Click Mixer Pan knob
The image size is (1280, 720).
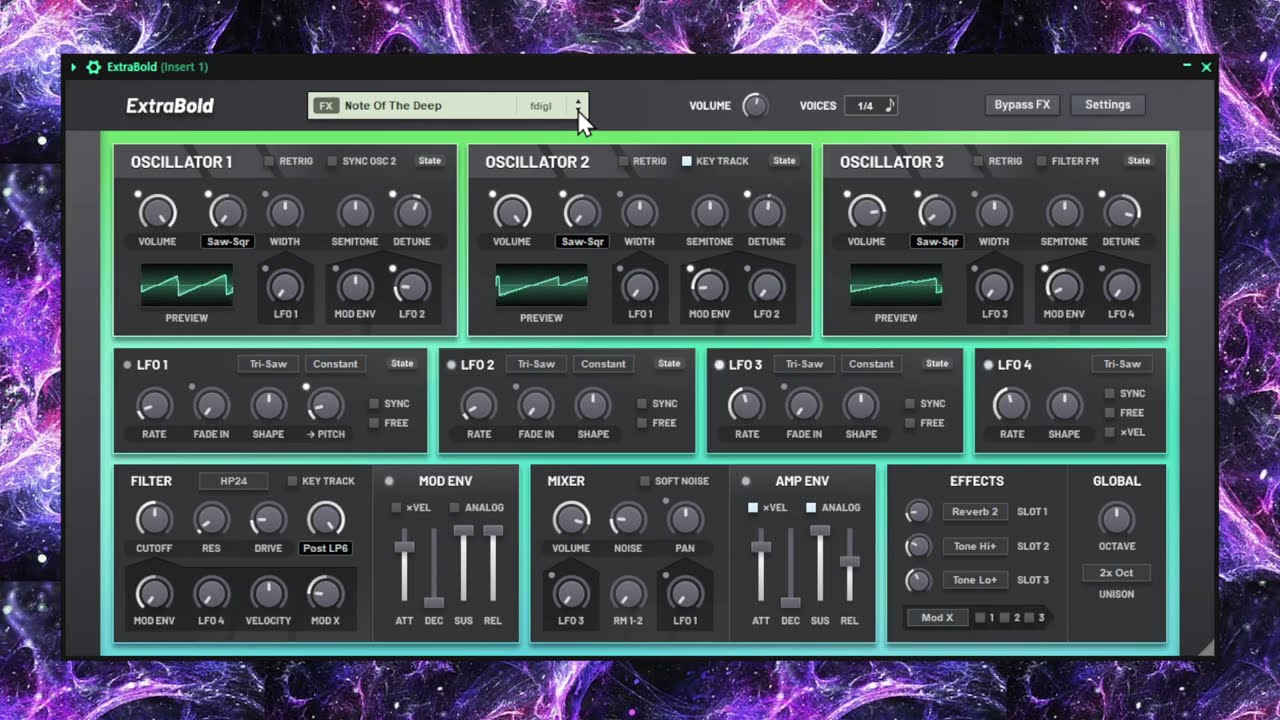coord(684,519)
